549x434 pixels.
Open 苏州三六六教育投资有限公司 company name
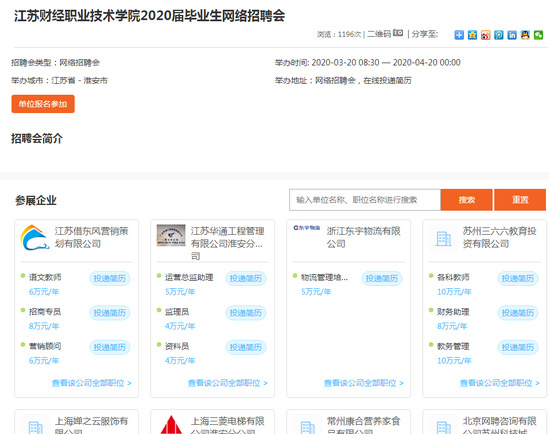500,237
